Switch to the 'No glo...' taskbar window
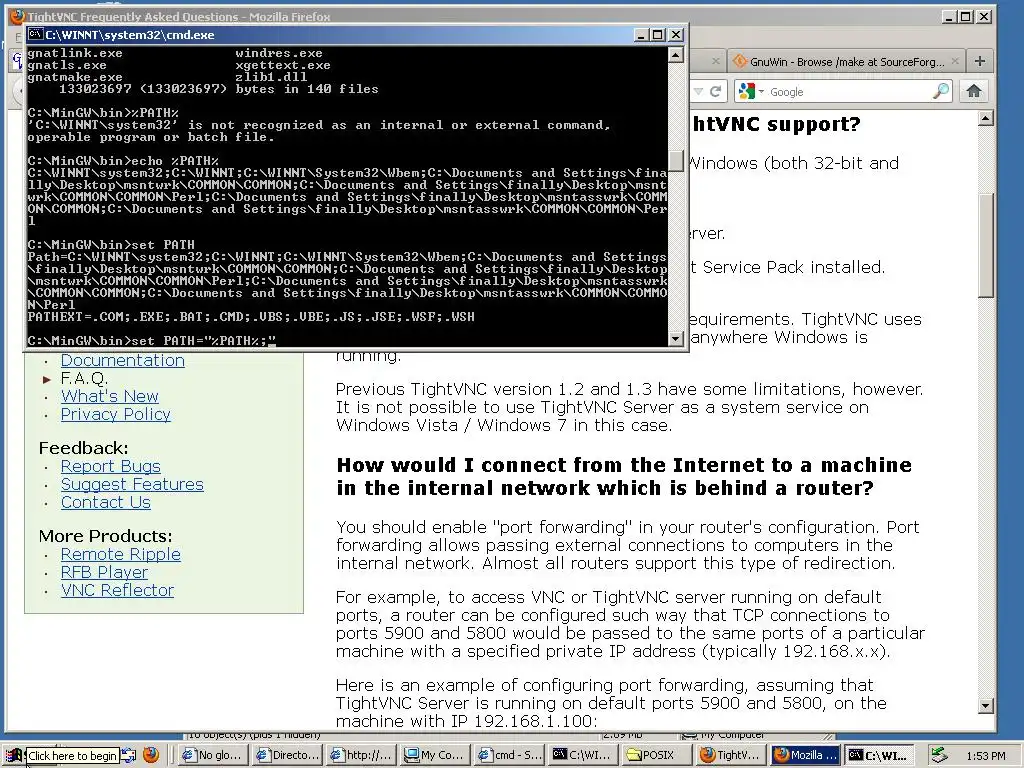The height and width of the screenshot is (768, 1024). [213, 755]
